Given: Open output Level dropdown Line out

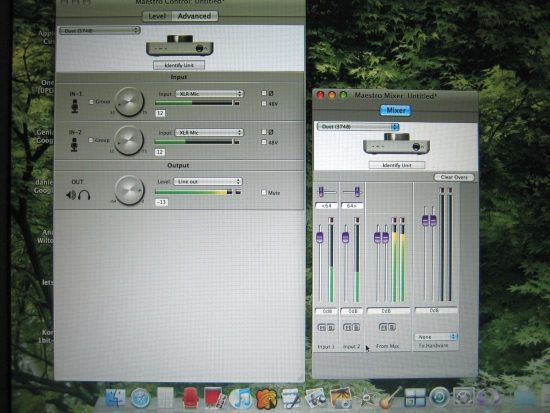Looking at the screenshot, I should click(208, 181).
